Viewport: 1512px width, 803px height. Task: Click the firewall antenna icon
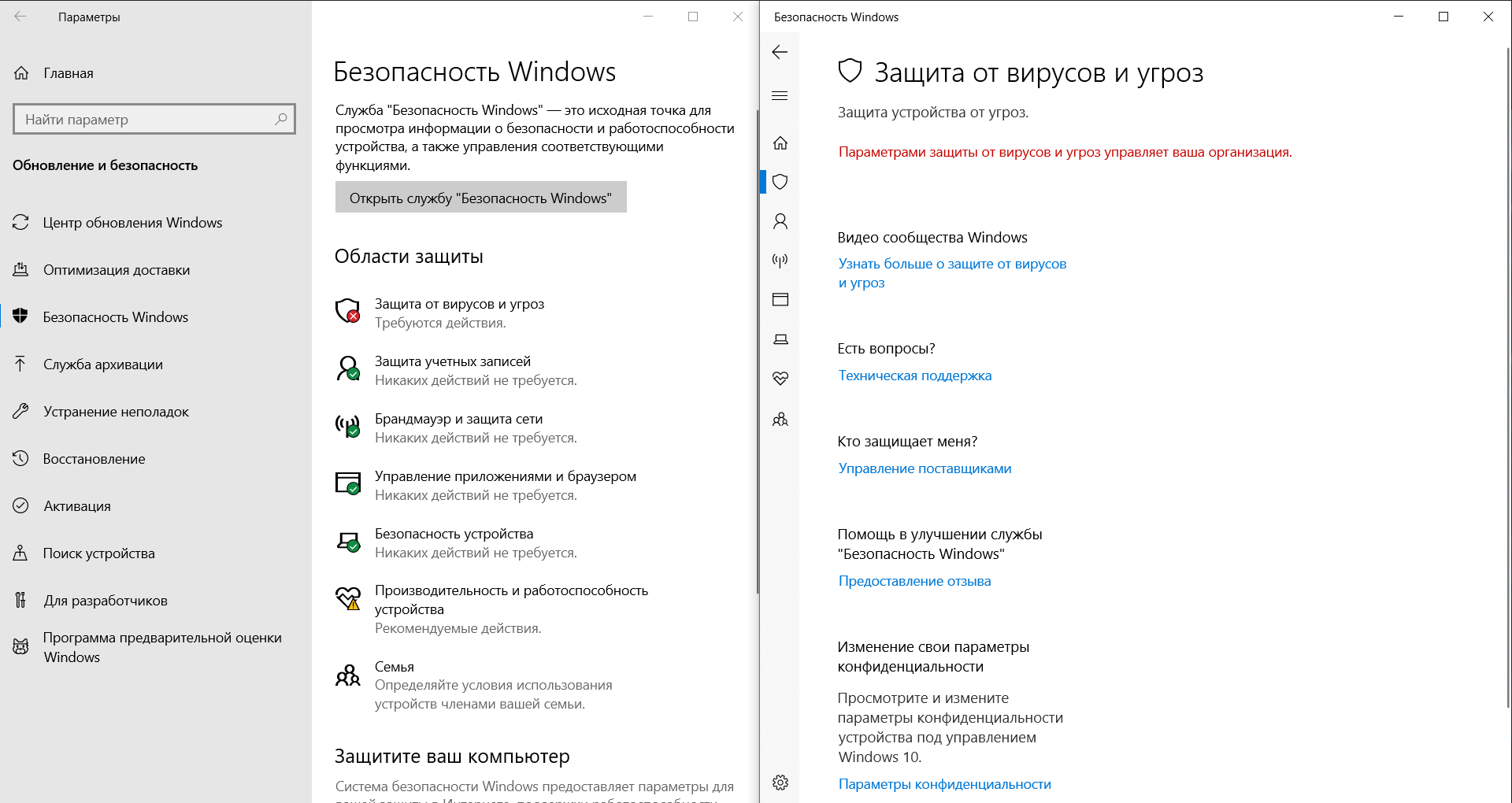pos(347,426)
